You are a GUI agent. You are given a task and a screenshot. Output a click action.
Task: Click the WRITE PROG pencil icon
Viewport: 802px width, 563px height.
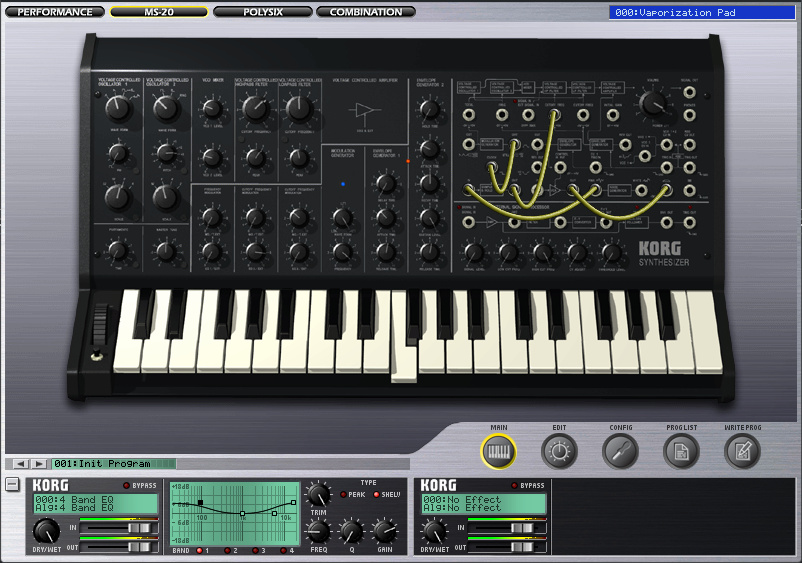(742, 452)
